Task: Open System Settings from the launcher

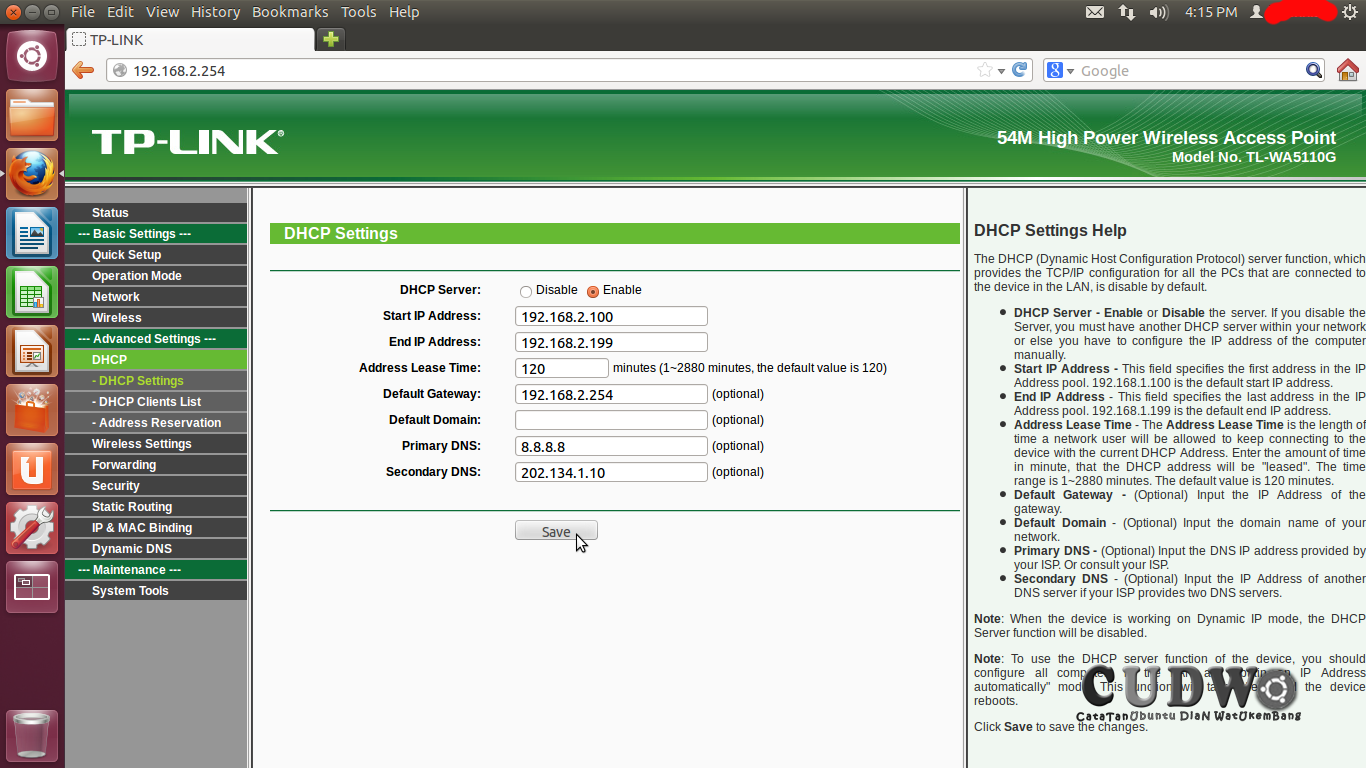Action: pos(32,528)
